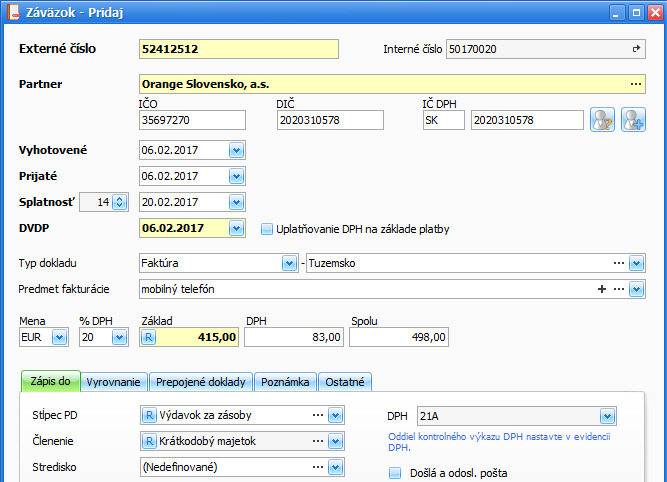Switch to the Vyrovnanie tab
This screenshot has height=482, width=667.
[114, 382]
